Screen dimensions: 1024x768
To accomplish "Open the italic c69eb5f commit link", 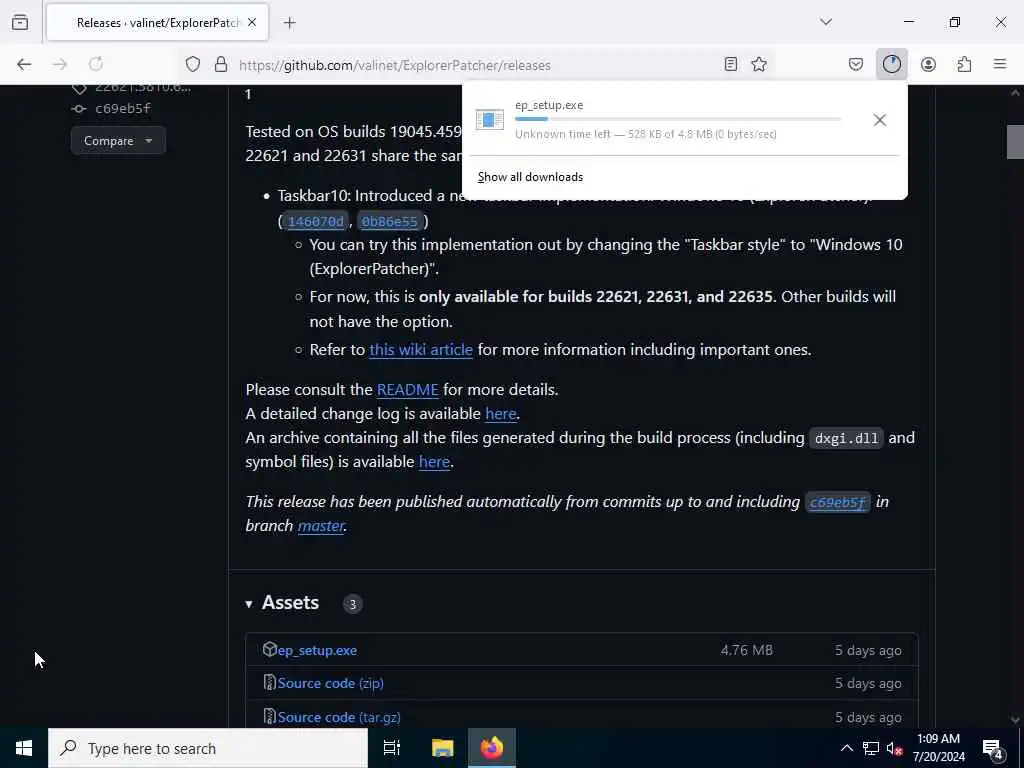I will click(x=837, y=502).
